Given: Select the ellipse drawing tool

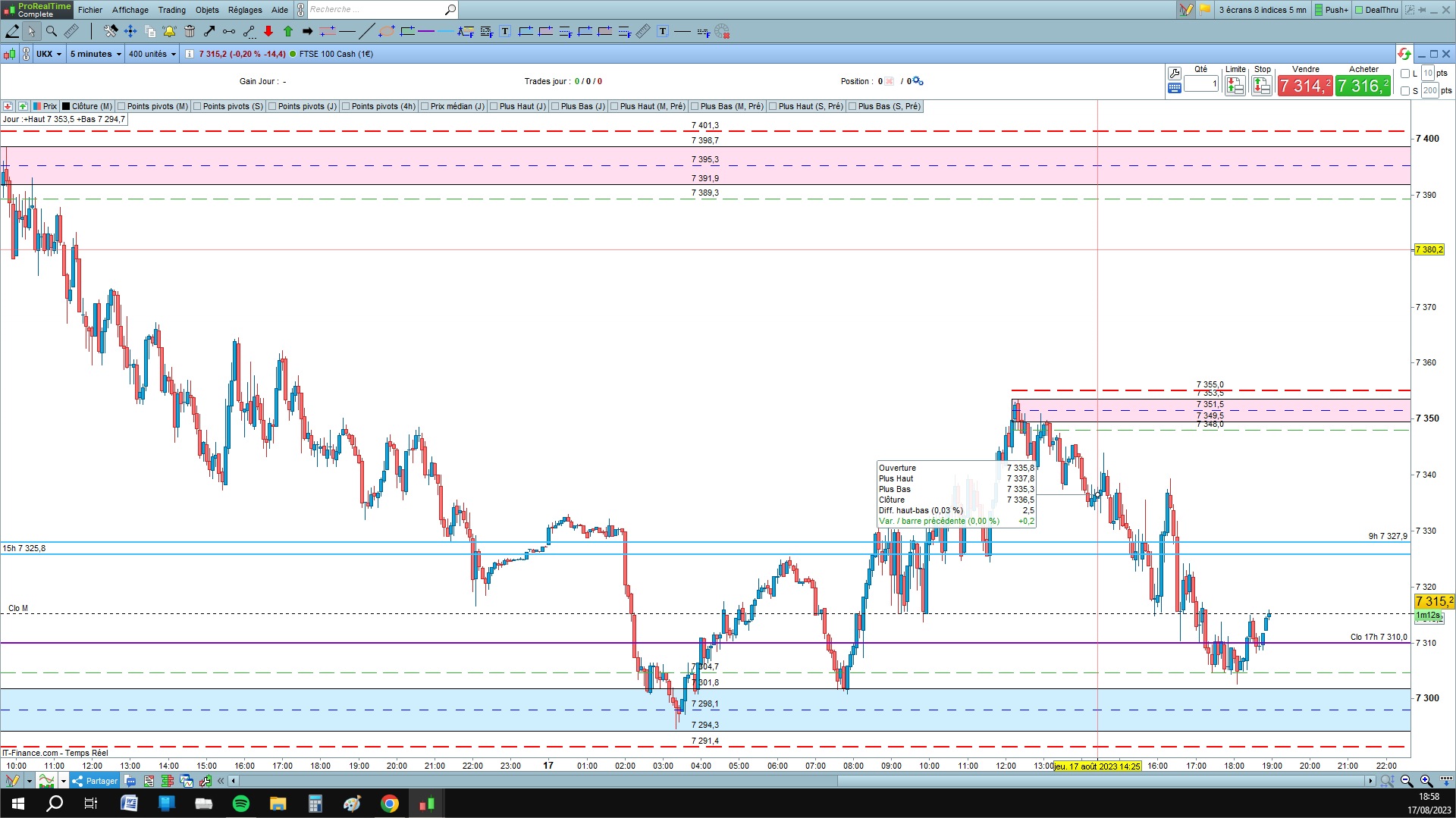Looking at the screenshot, I should [387, 31].
